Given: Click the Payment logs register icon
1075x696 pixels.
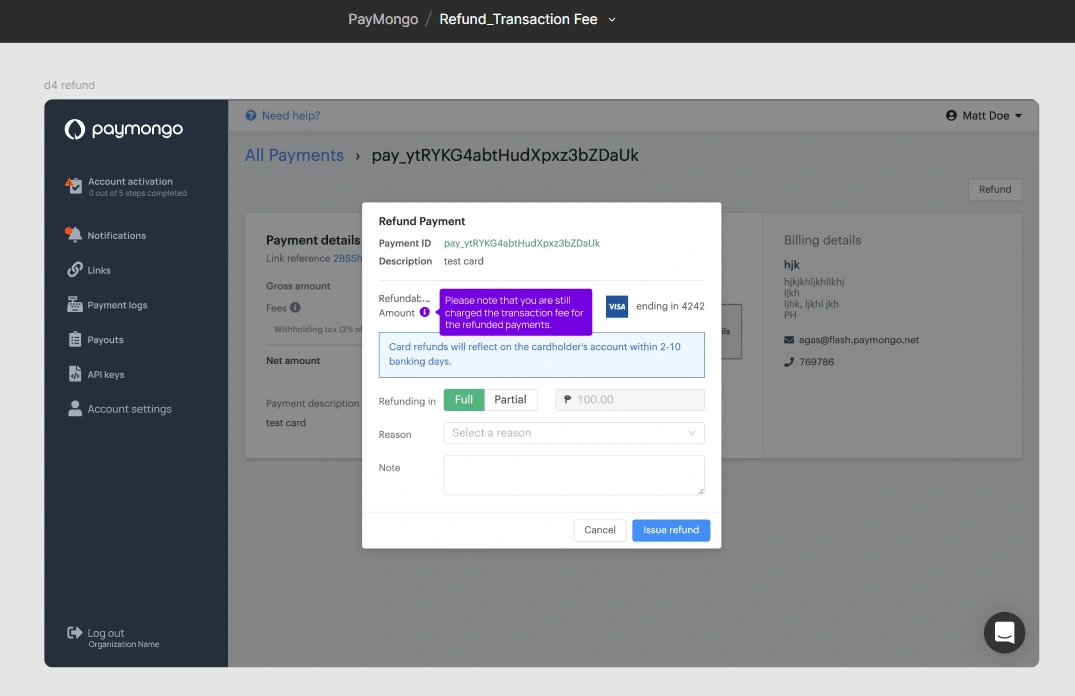Looking at the screenshot, I should 75,304.
